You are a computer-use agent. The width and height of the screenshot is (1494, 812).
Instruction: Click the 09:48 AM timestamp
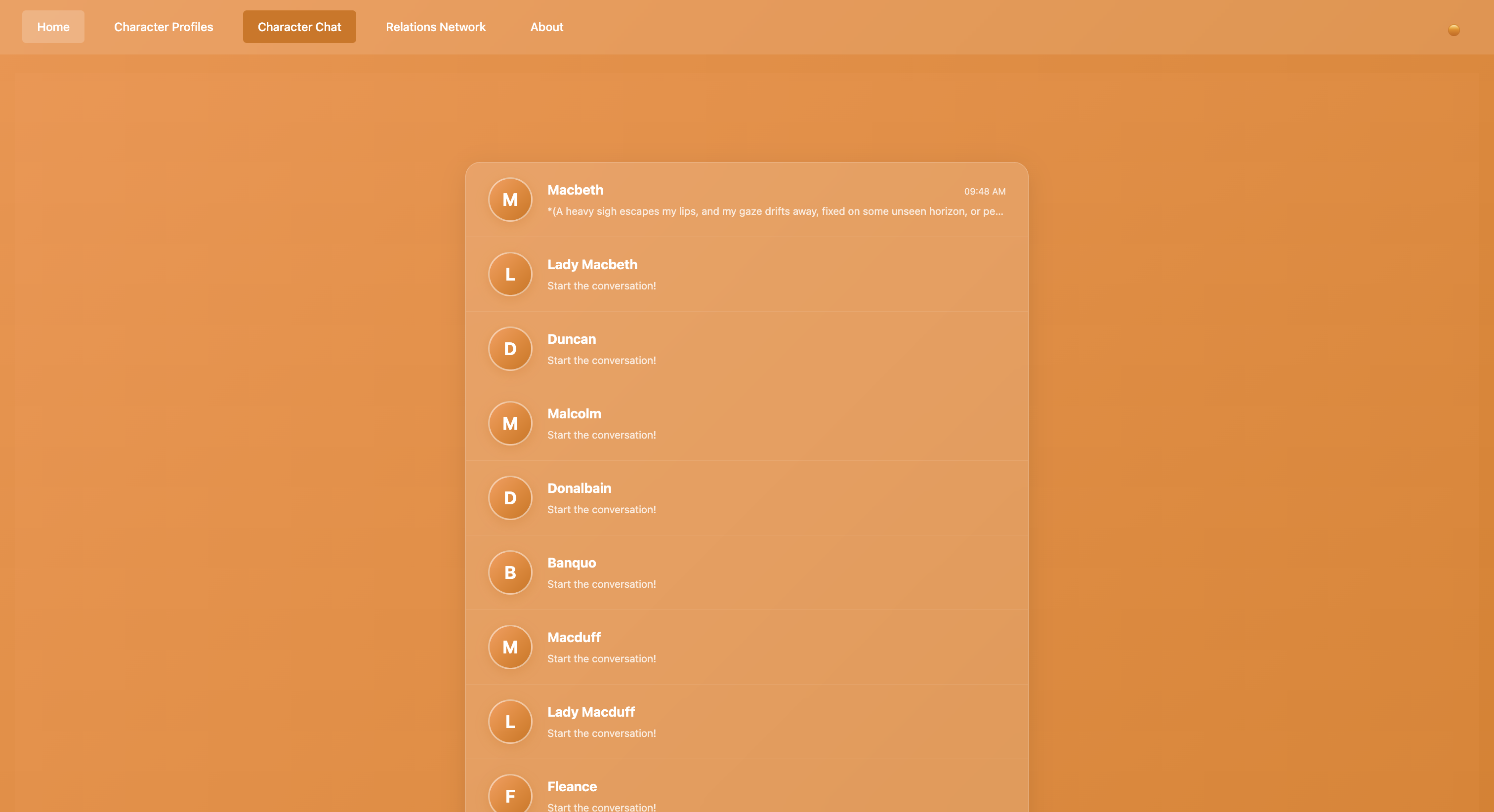click(x=984, y=192)
